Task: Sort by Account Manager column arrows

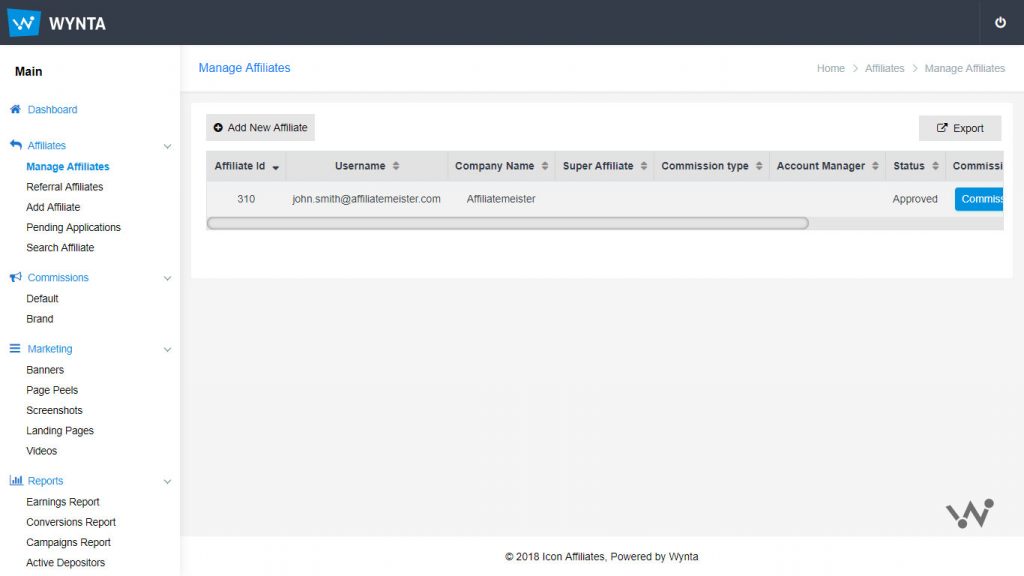Action: [x=875, y=166]
